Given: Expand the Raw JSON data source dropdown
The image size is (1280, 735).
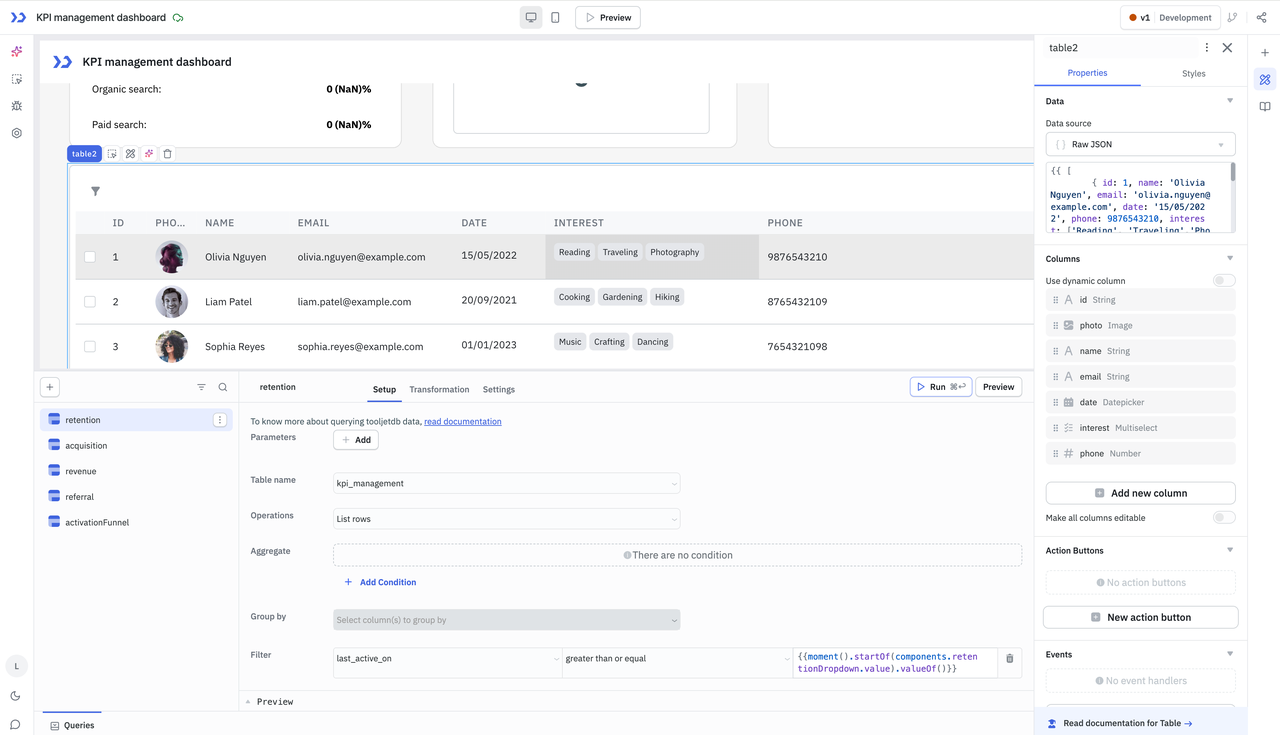Looking at the screenshot, I should pos(1140,144).
